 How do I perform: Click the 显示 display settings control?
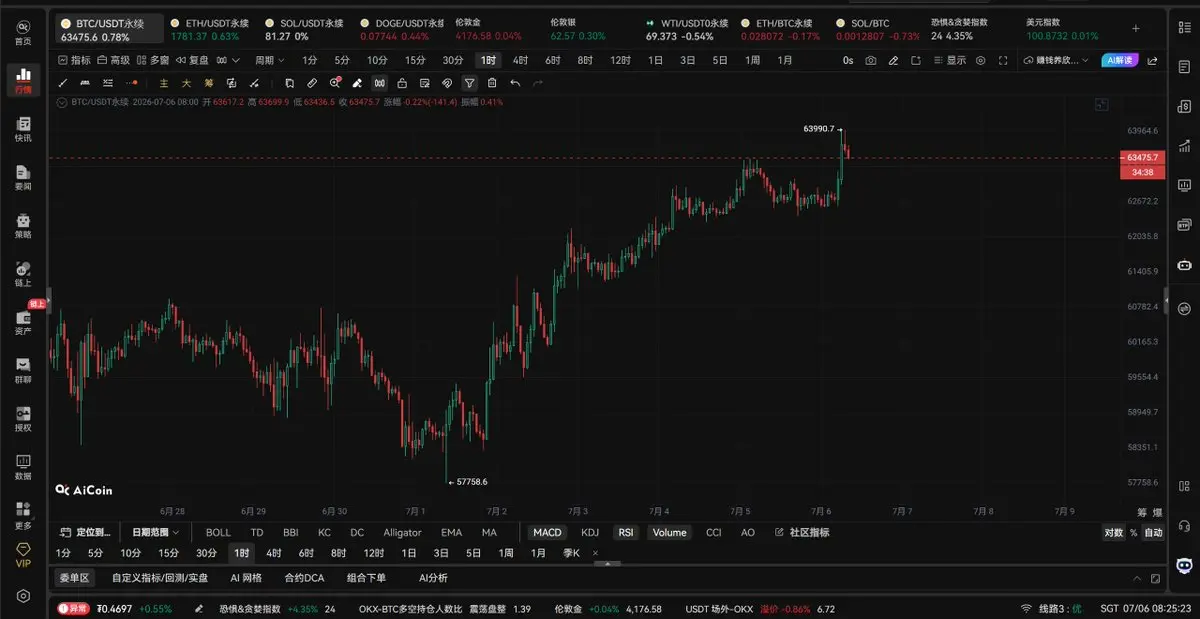948,60
